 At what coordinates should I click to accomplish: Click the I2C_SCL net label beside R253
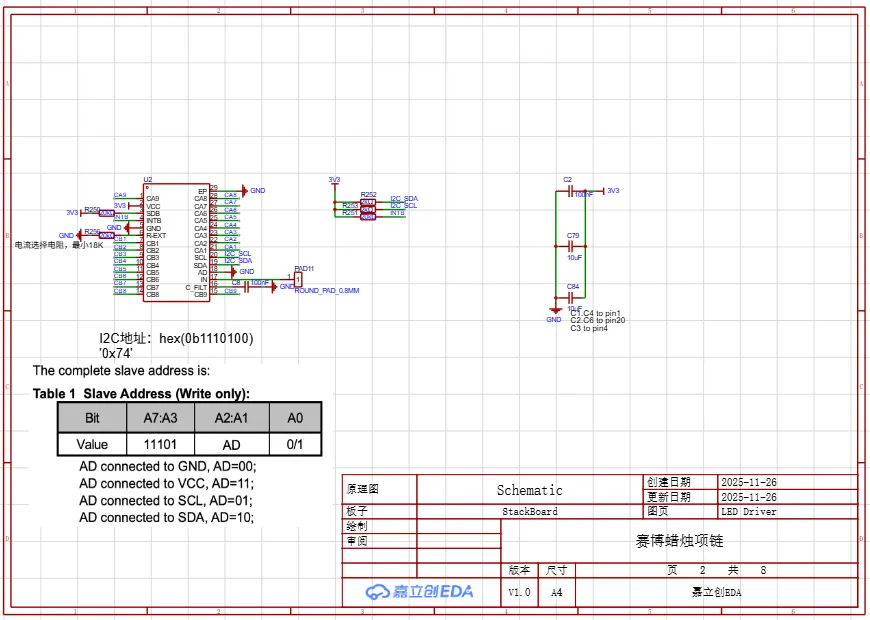tap(403, 206)
